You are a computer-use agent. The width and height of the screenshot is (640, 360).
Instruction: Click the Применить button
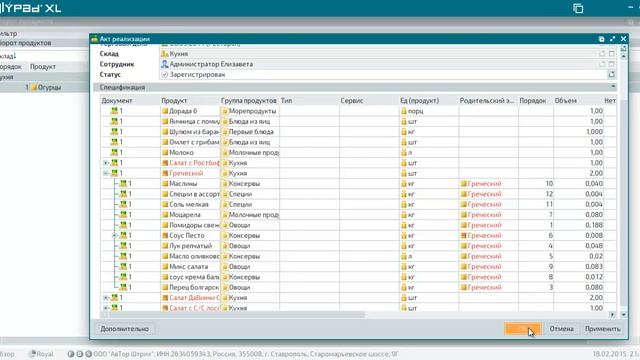[602, 329]
